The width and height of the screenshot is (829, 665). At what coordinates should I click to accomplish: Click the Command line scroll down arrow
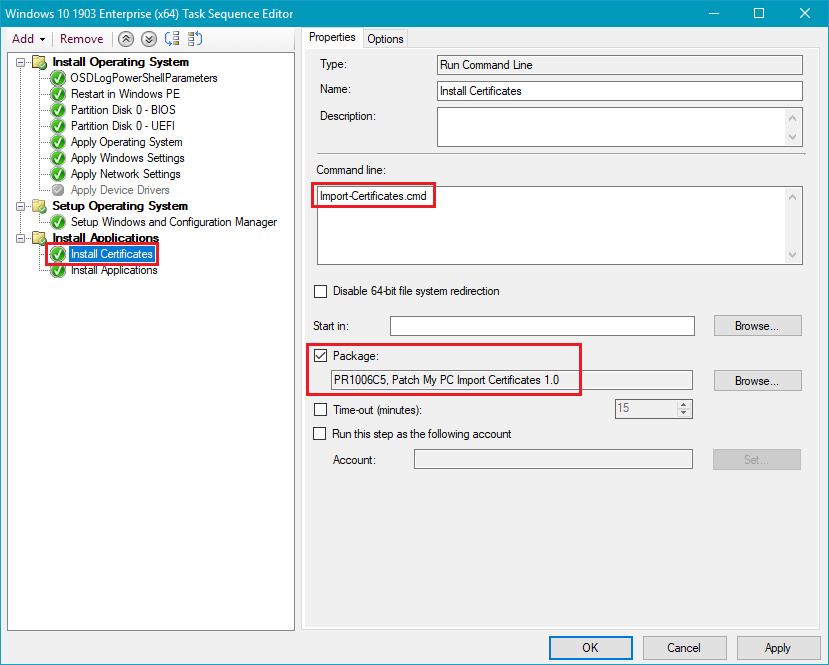coord(792,254)
